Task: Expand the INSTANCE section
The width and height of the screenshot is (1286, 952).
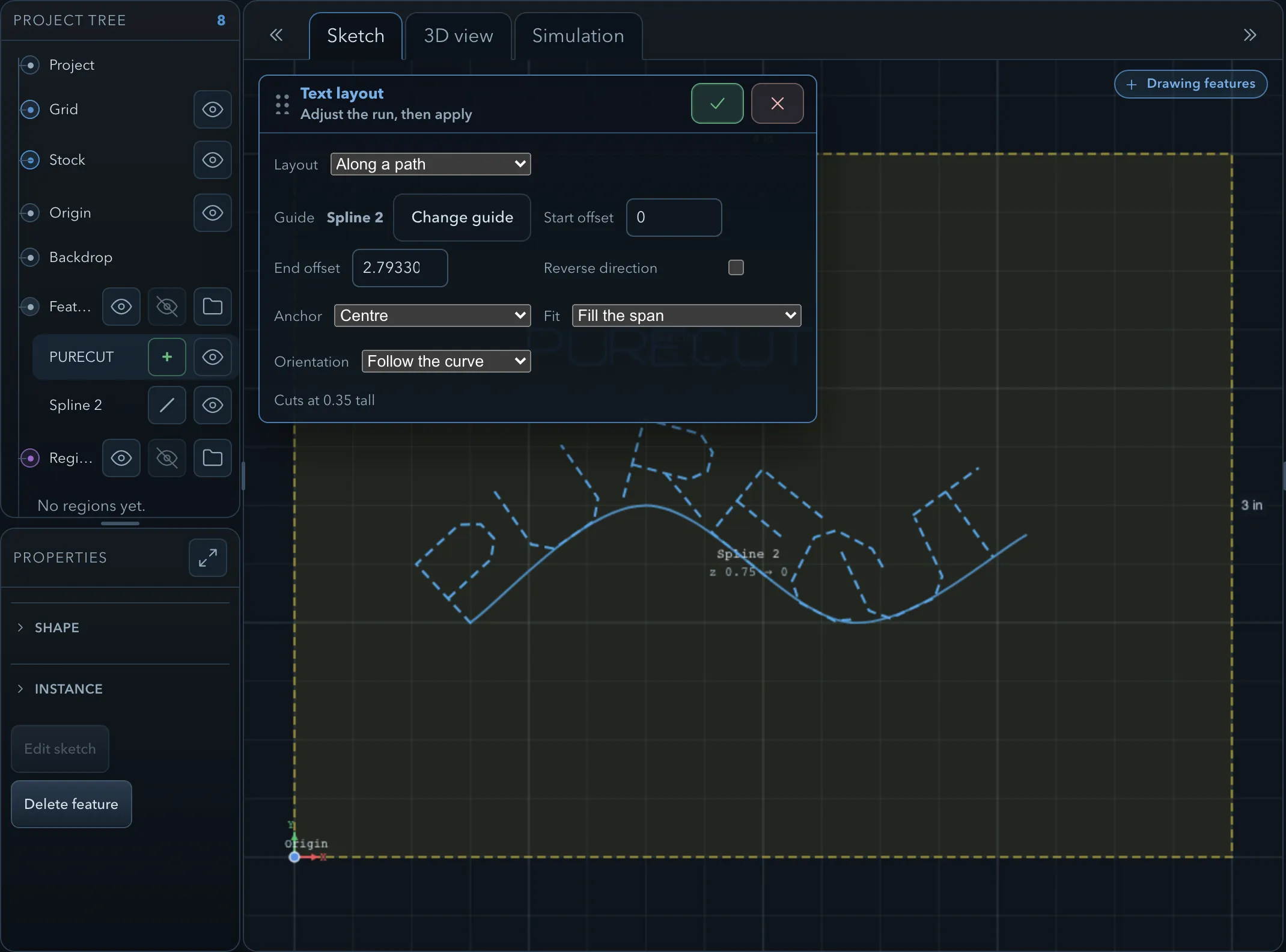Action: pos(120,689)
